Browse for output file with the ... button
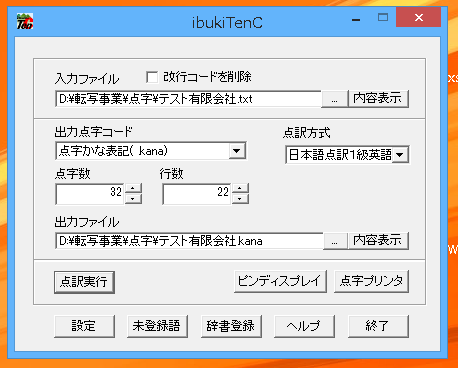The image size is (458, 368). pos(335,241)
